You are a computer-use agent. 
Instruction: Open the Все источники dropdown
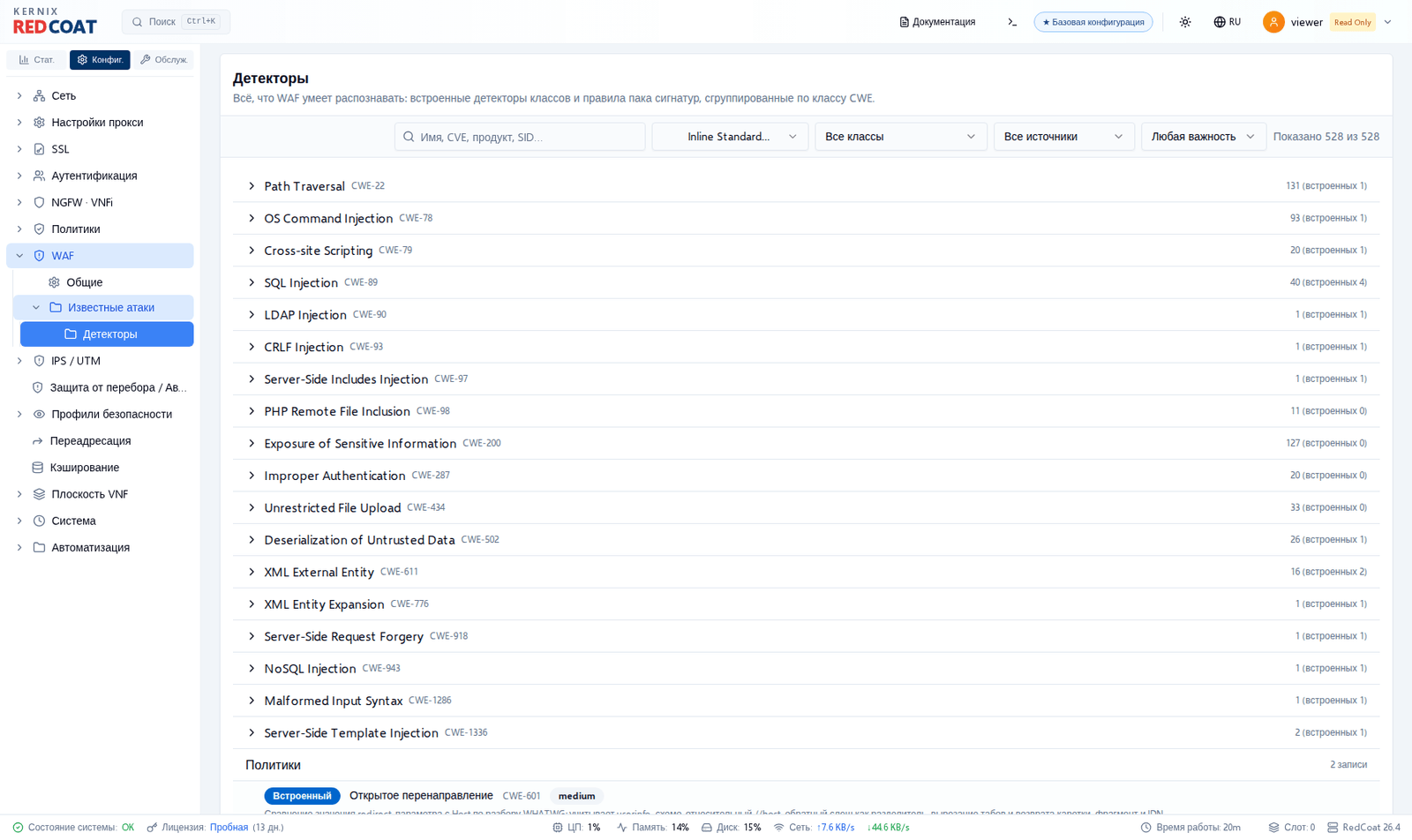pos(1063,137)
